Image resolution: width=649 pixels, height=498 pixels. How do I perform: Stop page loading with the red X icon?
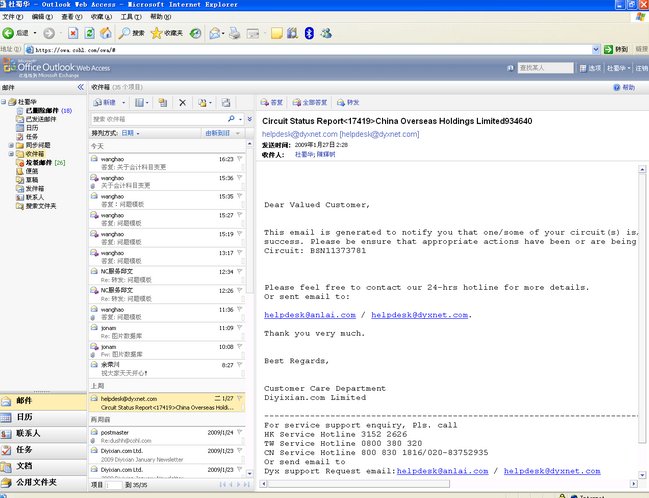coord(73,33)
